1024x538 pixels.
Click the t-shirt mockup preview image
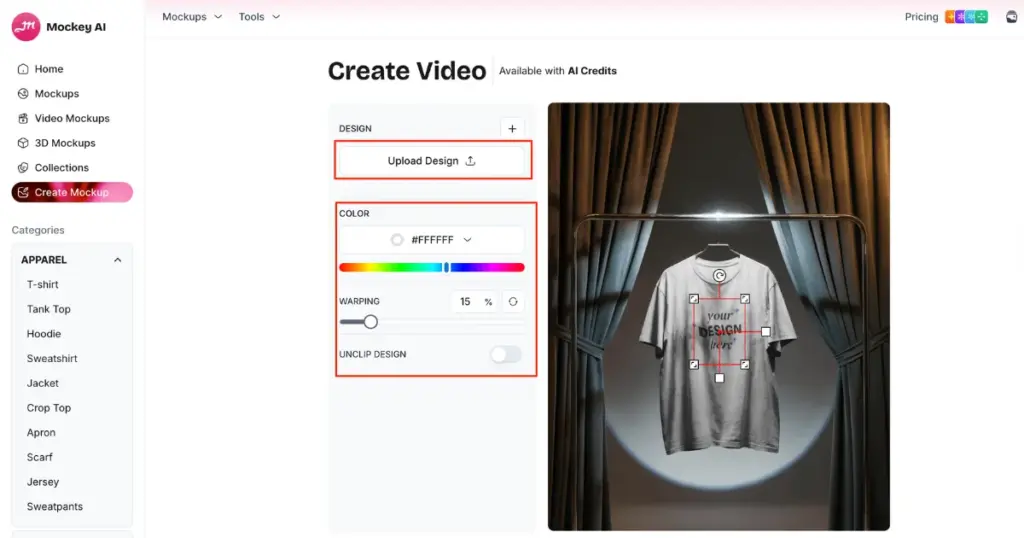(x=718, y=317)
